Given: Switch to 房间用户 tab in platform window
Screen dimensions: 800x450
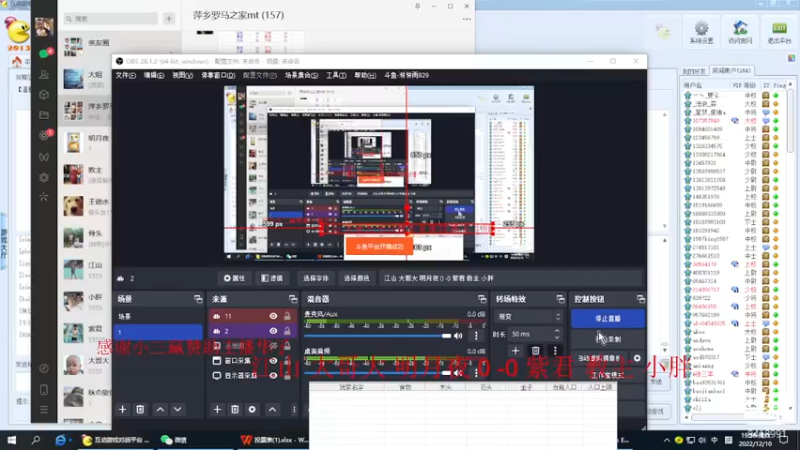Looking at the screenshot, I should click(x=731, y=71).
